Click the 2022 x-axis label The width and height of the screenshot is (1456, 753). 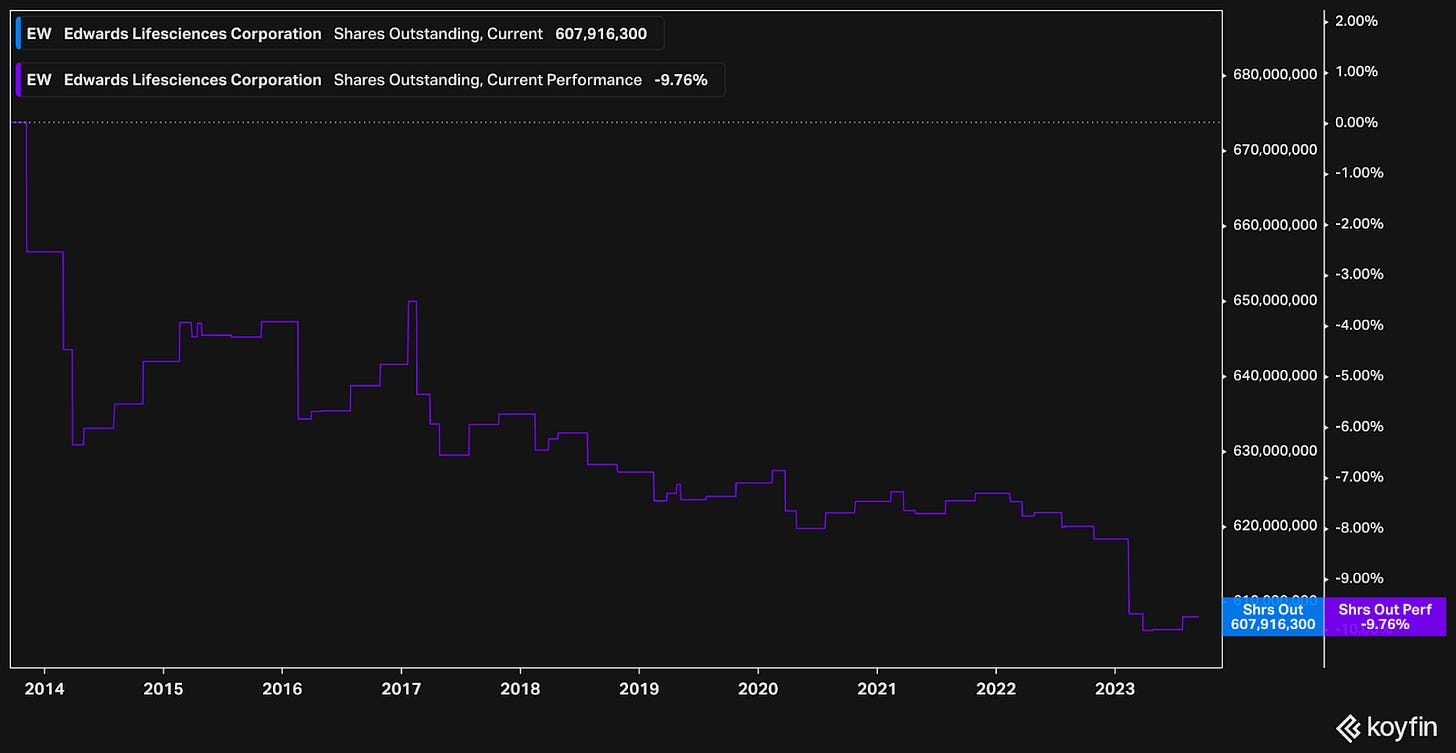[x=996, y=689]
